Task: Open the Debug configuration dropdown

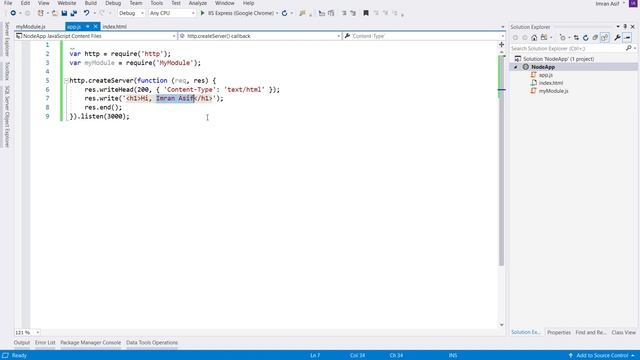Action: click(x=131, y=13)
